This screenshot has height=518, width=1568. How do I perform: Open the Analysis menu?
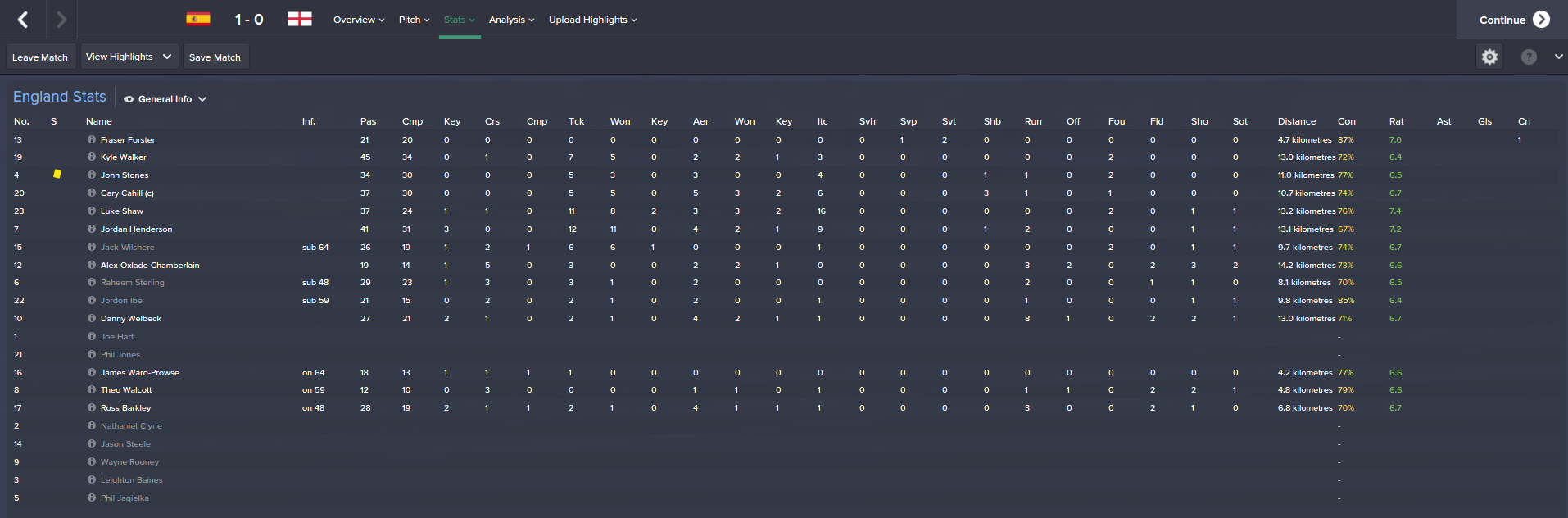pyautogui.click(x=511, y=20)
